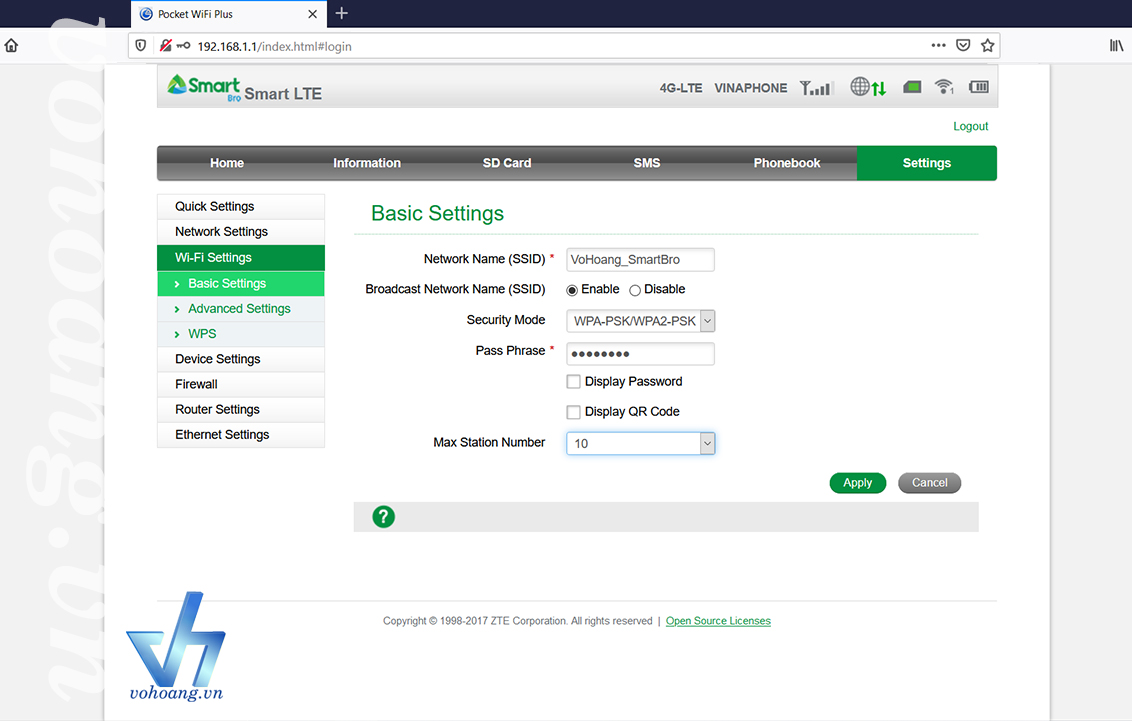Close the Pocket WiFi Plus tab

[x=313, y=14]
